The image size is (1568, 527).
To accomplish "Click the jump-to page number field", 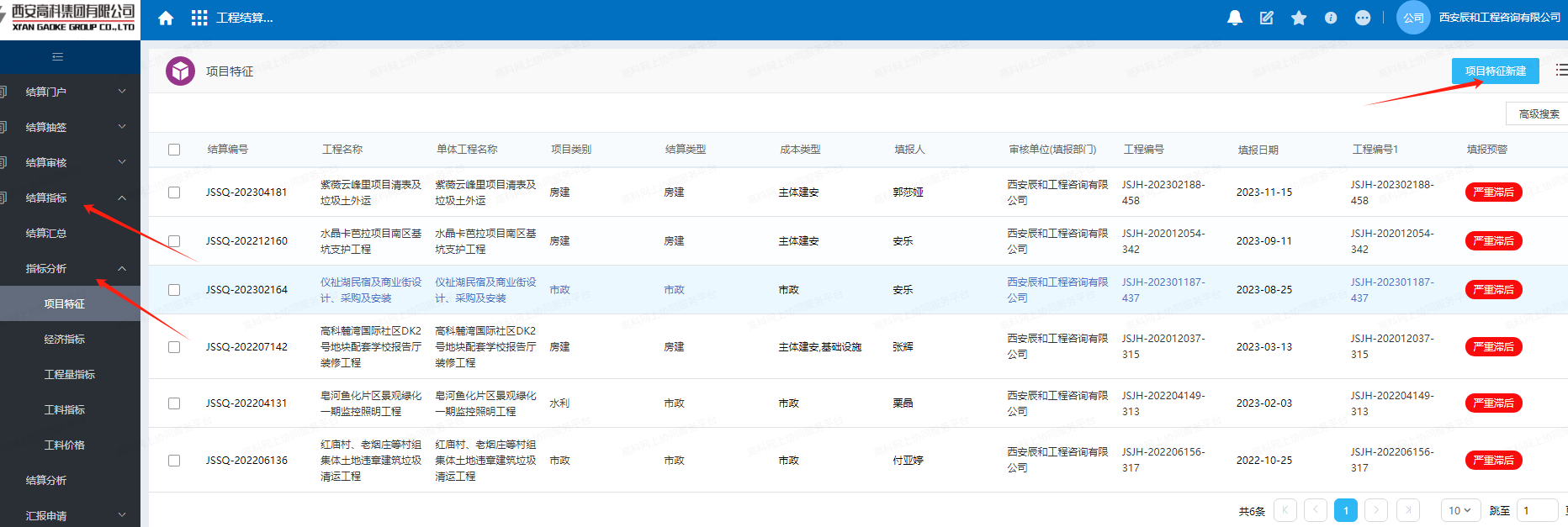I will coord(1538,510).
